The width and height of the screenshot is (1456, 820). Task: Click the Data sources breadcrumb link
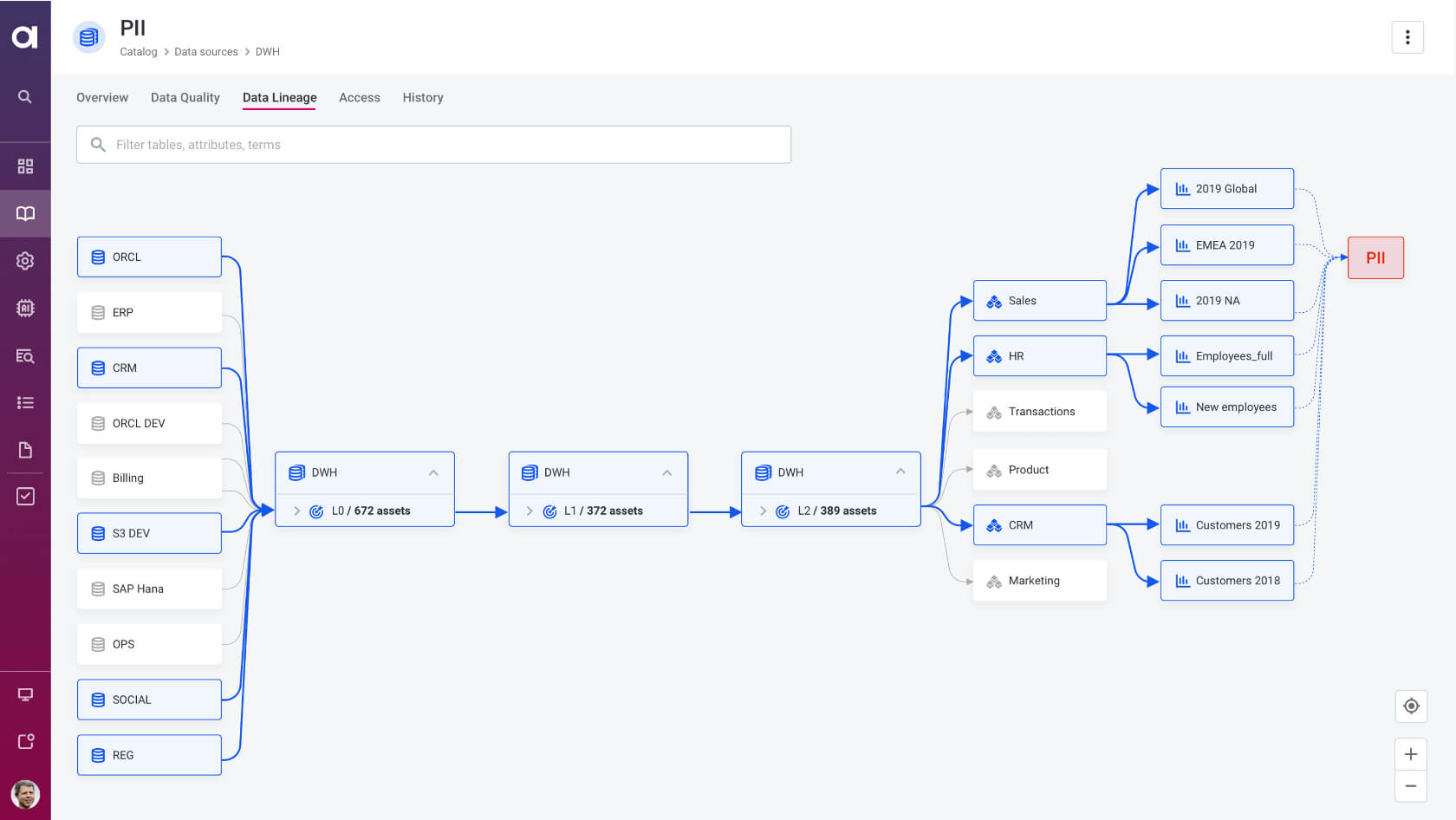pyautogui.click(x=205, y=52)
